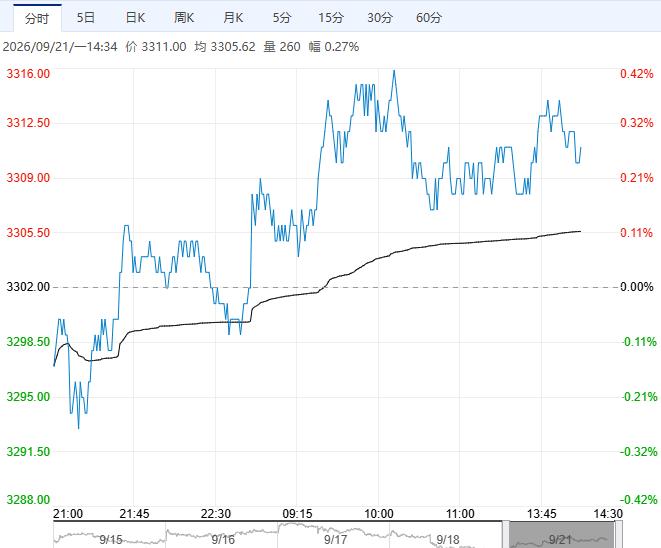Click the 9/16 date in the overview strip

click(223, 539)
